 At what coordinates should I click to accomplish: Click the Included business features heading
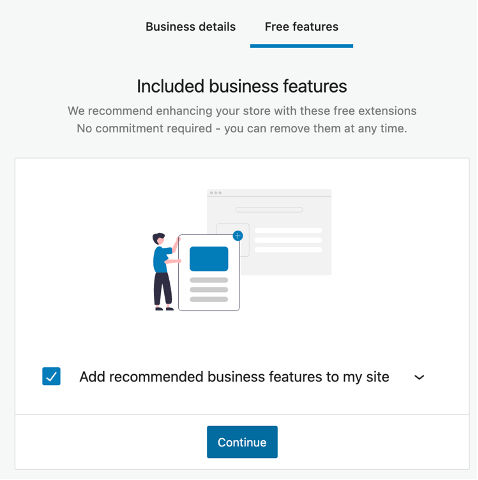[x=242, y=86]
